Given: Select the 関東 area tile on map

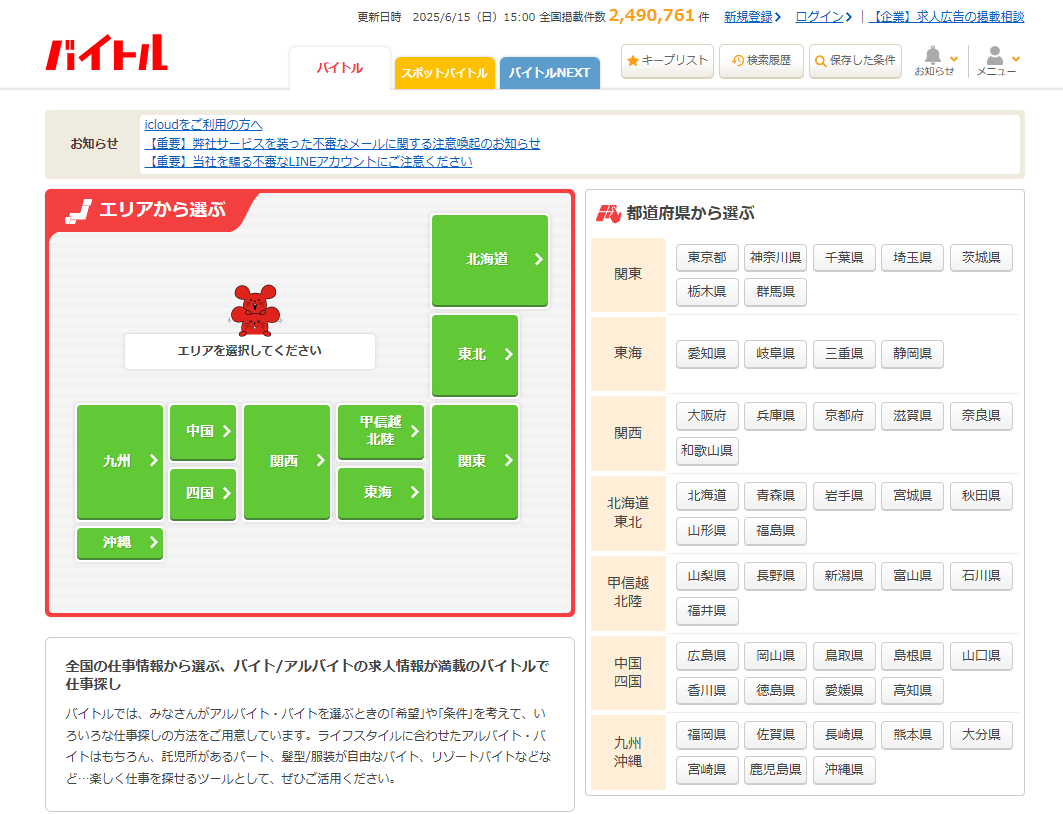Looking at the screenshot, I should 475,462.
